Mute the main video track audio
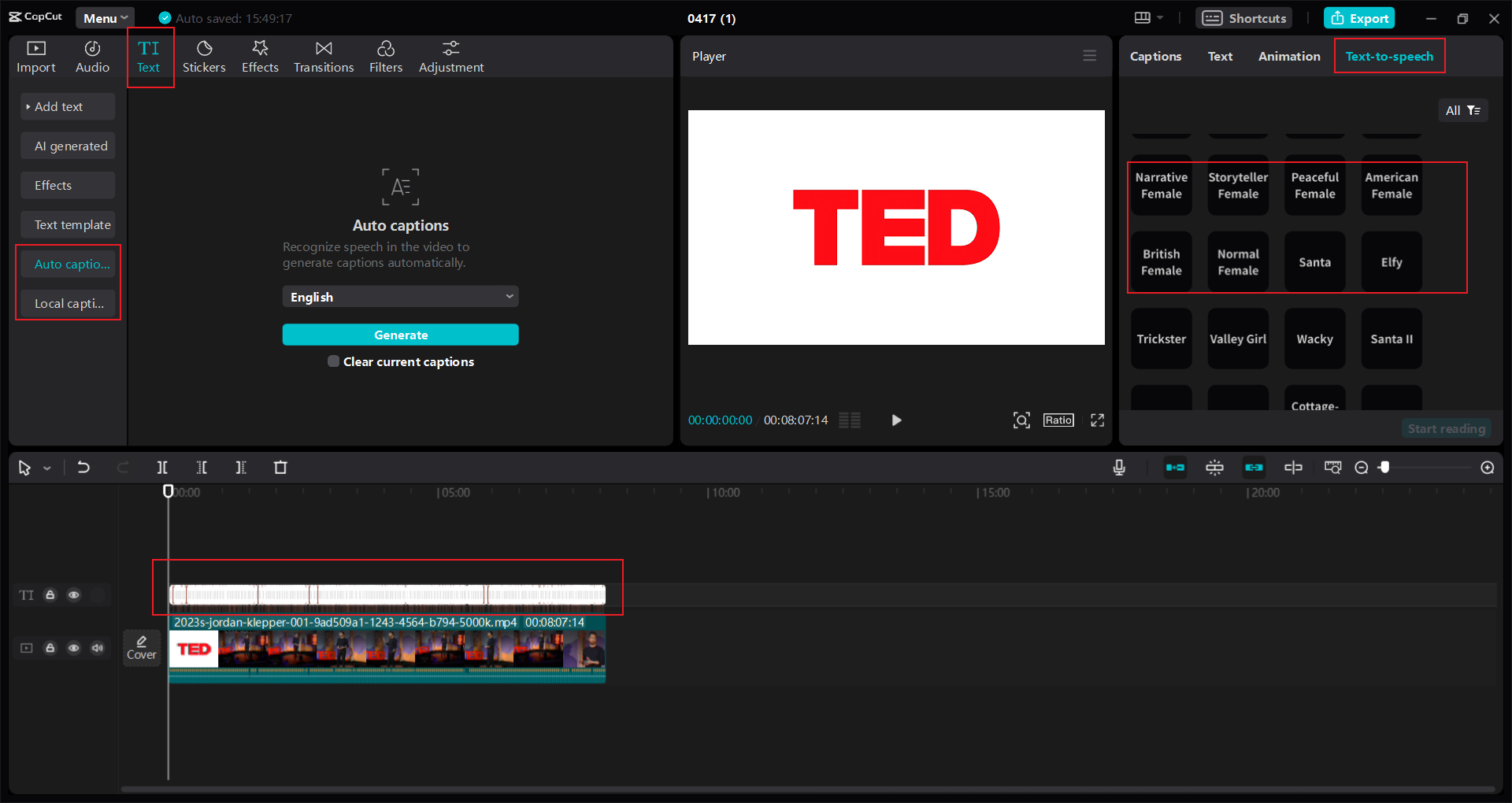 tap(97, 648)
